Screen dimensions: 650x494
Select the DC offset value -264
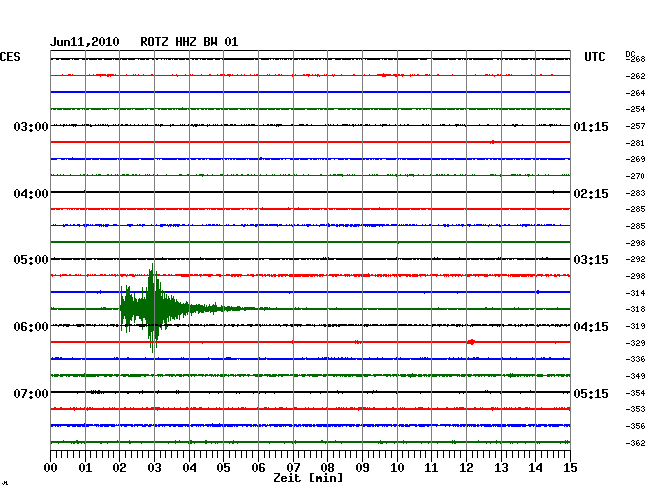[x=635, y=93]
